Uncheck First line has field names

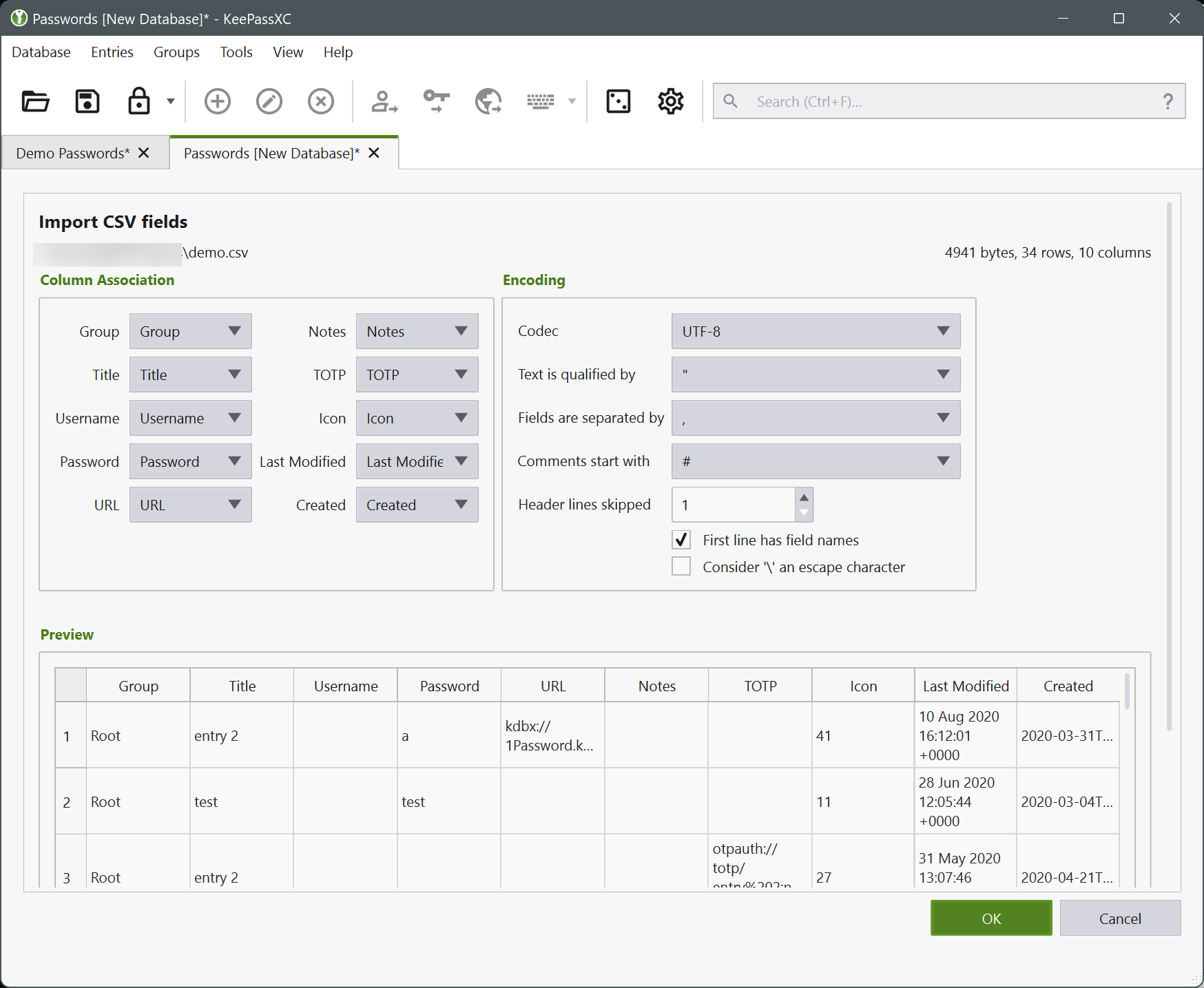tap(681, 540)
